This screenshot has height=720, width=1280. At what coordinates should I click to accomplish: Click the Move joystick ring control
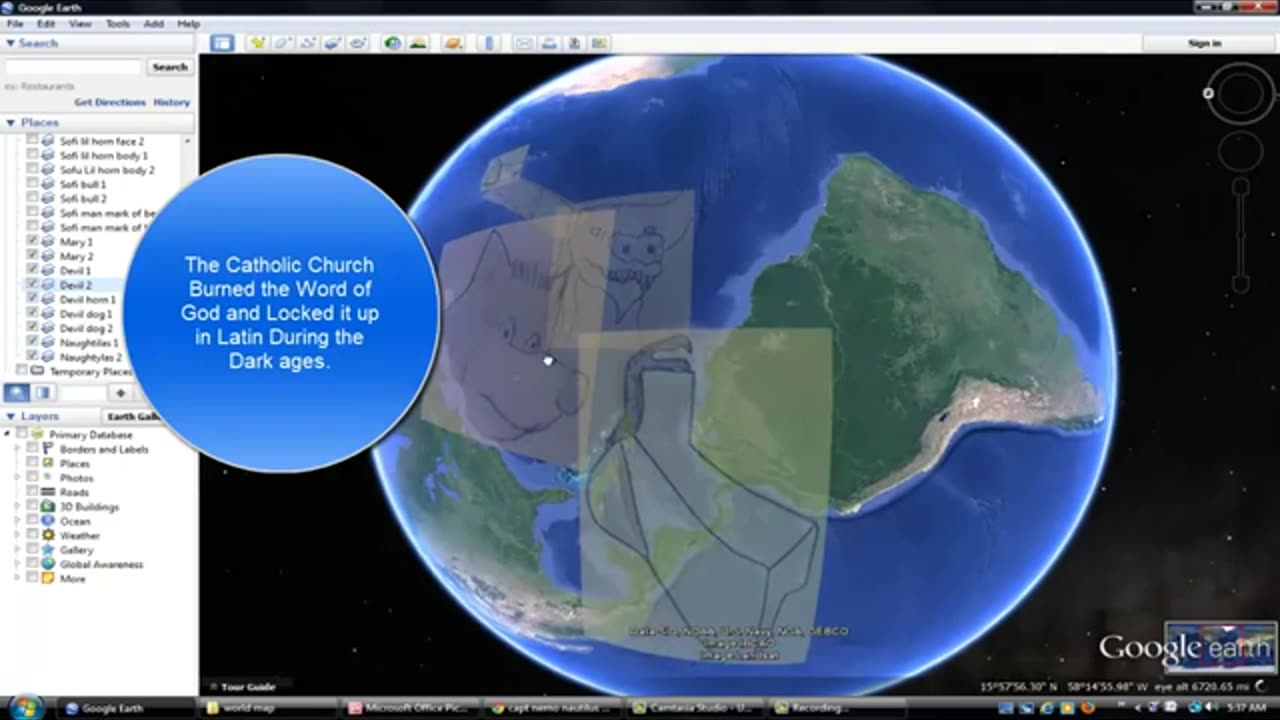click(1241, 152)
